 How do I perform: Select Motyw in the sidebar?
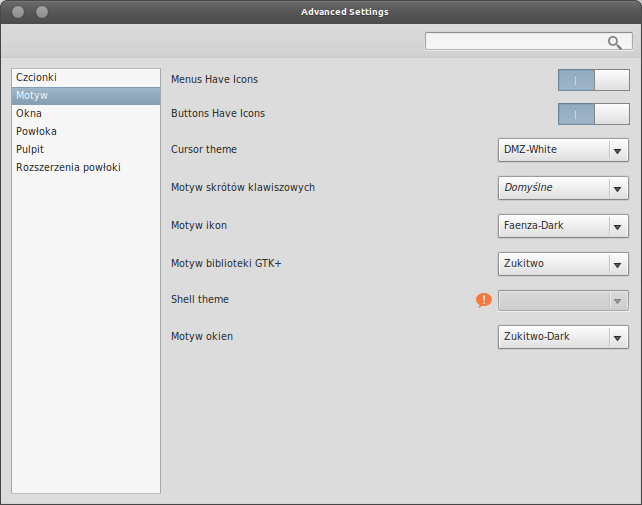coord(86,95)
